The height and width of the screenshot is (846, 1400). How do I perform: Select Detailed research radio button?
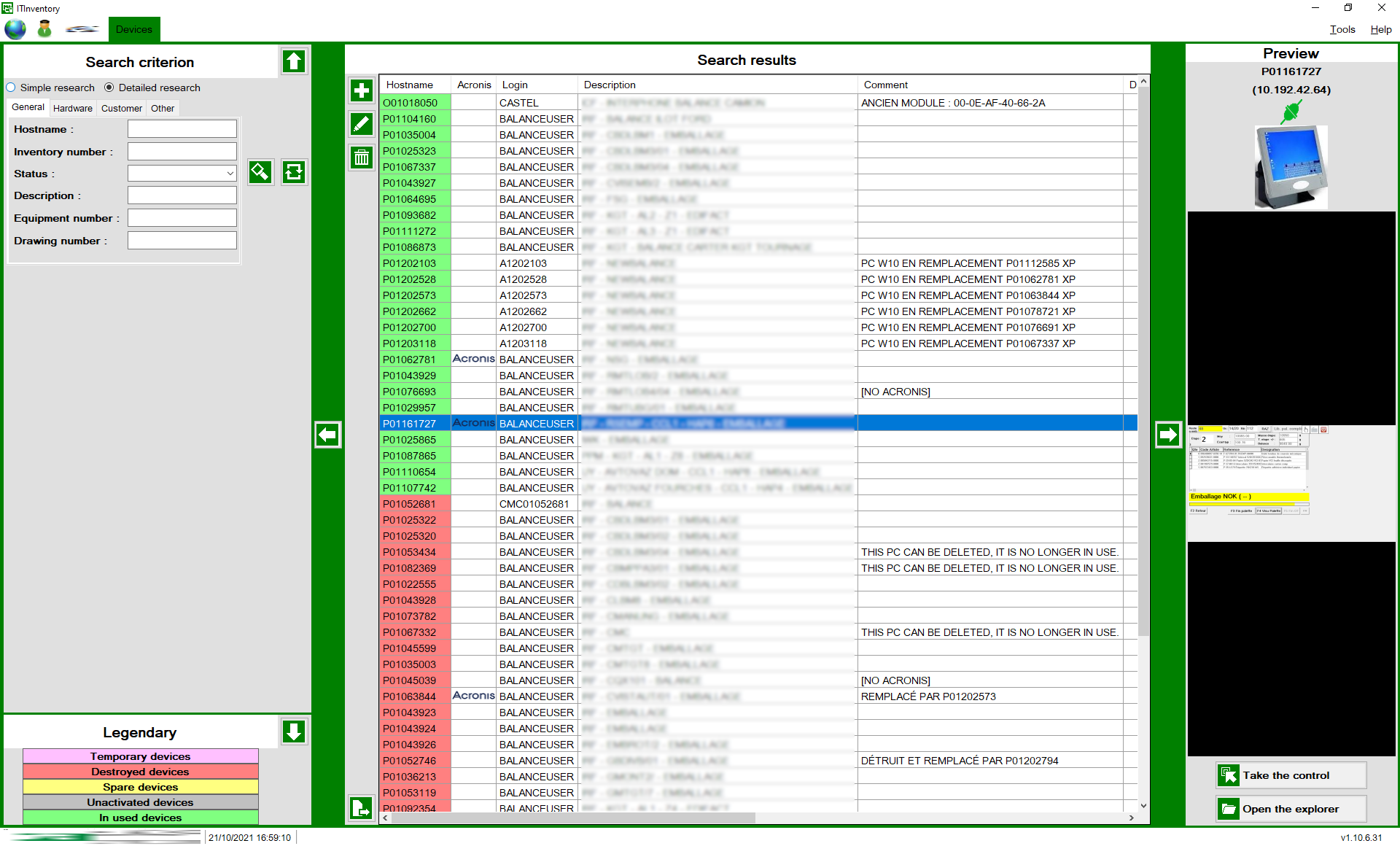[109, 88]
